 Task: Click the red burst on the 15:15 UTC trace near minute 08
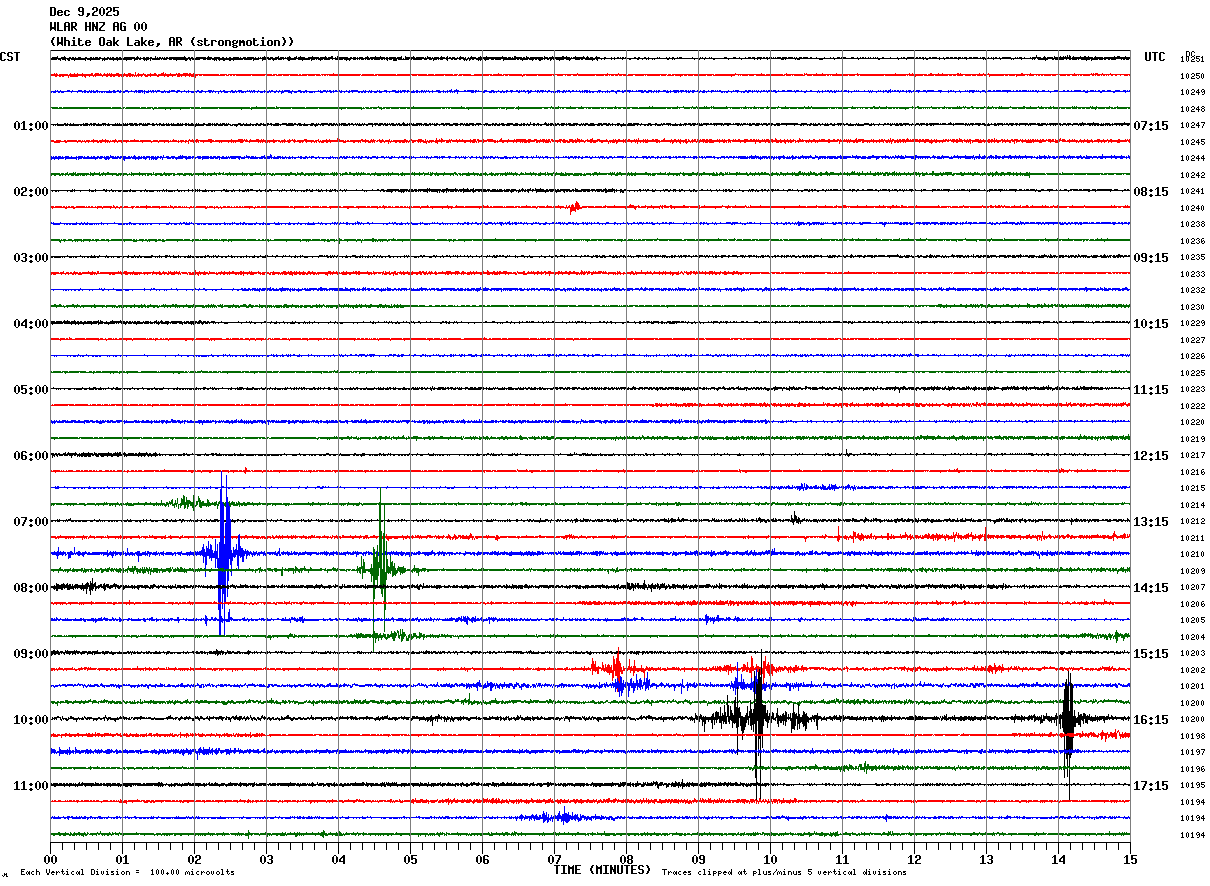click(x=617, y=667)
